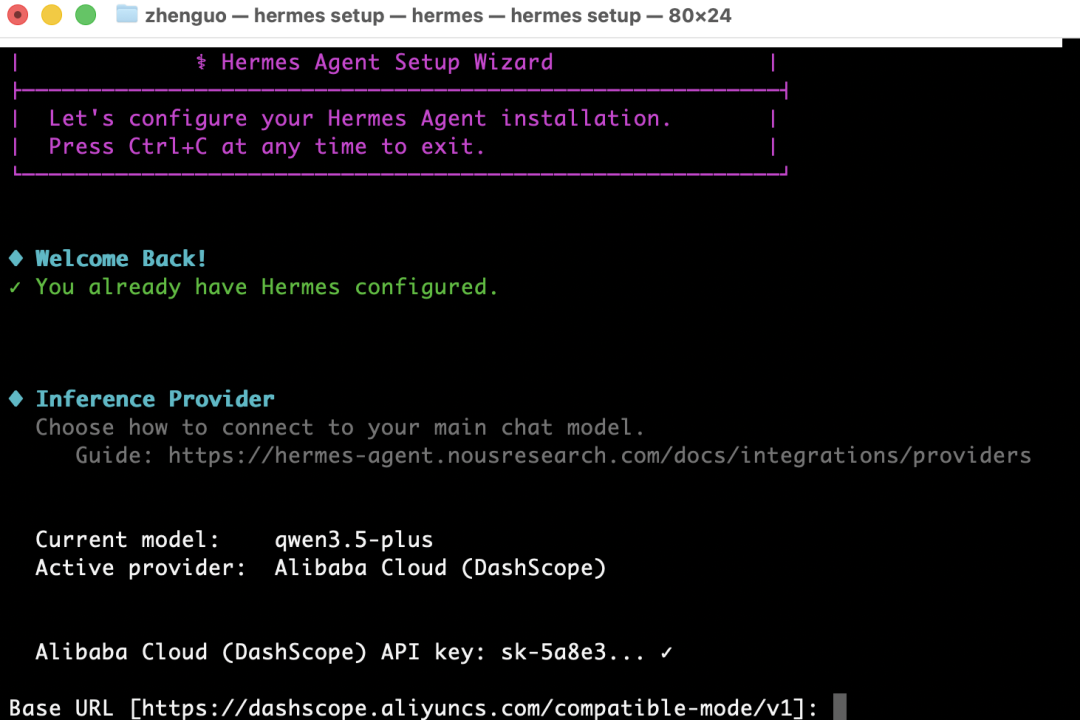Click the active provider value Alibaba Cloud (DashScope)

(440, 568)
